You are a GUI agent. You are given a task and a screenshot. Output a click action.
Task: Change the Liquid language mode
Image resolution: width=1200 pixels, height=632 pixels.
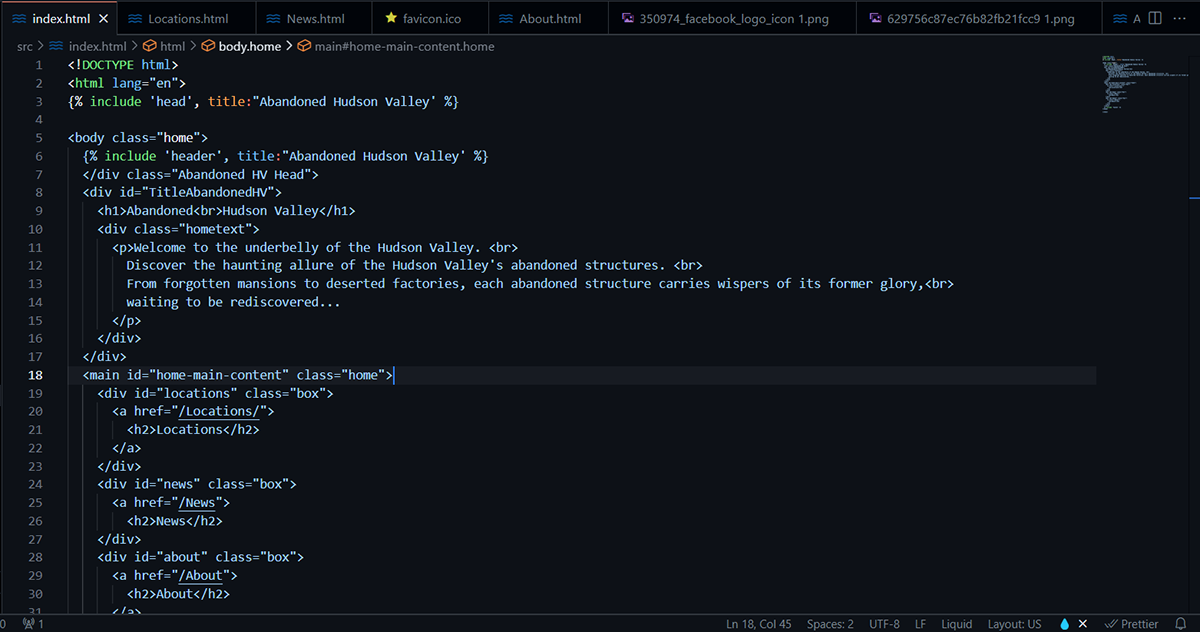point(957,624)
